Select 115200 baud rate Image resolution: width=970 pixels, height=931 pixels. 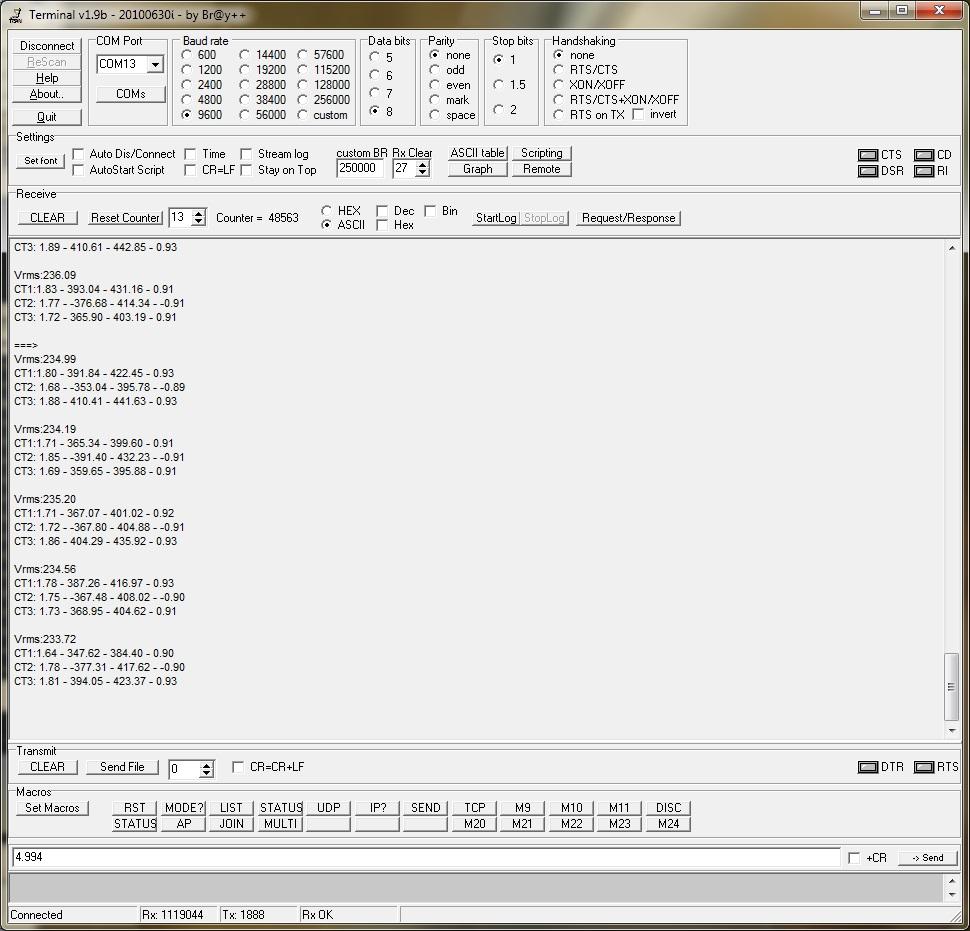pos(303,70)
